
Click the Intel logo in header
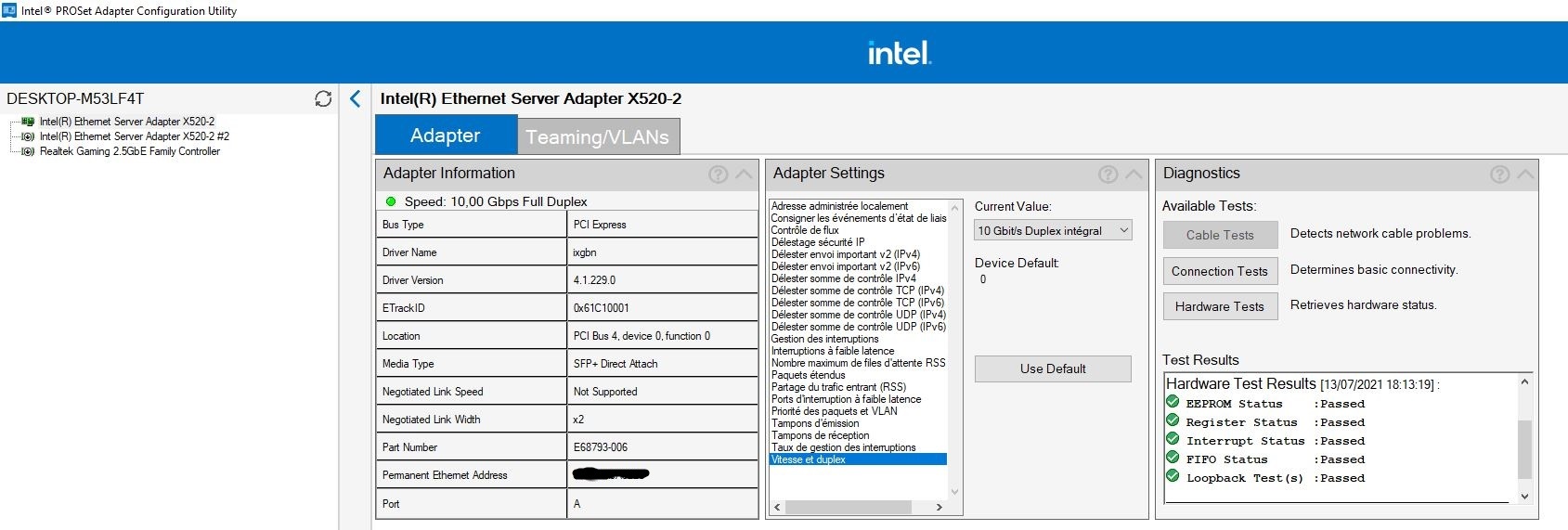click(899, 53)
